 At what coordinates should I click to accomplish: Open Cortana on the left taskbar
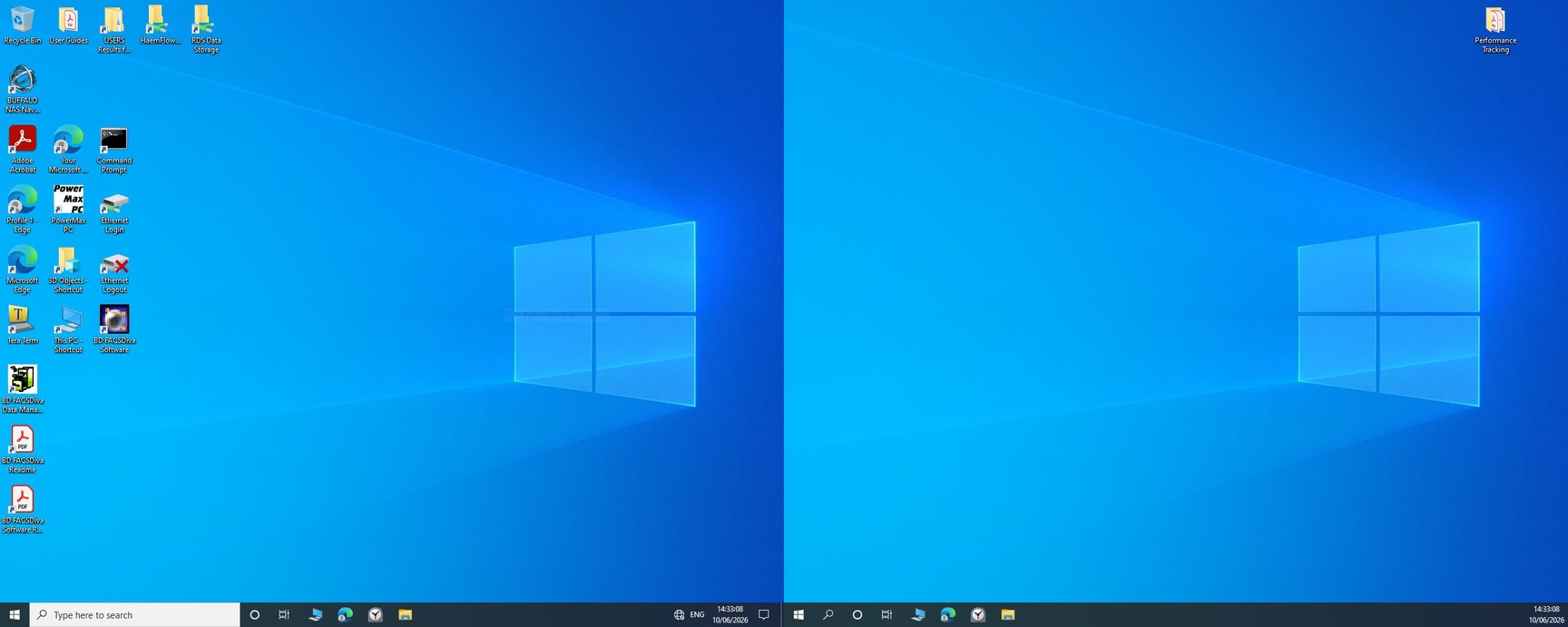[255, 614]
